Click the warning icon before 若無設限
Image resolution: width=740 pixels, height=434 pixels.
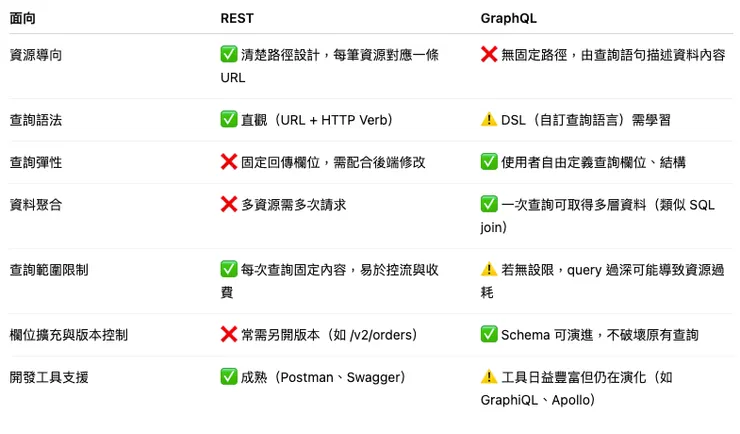point(489,270)
